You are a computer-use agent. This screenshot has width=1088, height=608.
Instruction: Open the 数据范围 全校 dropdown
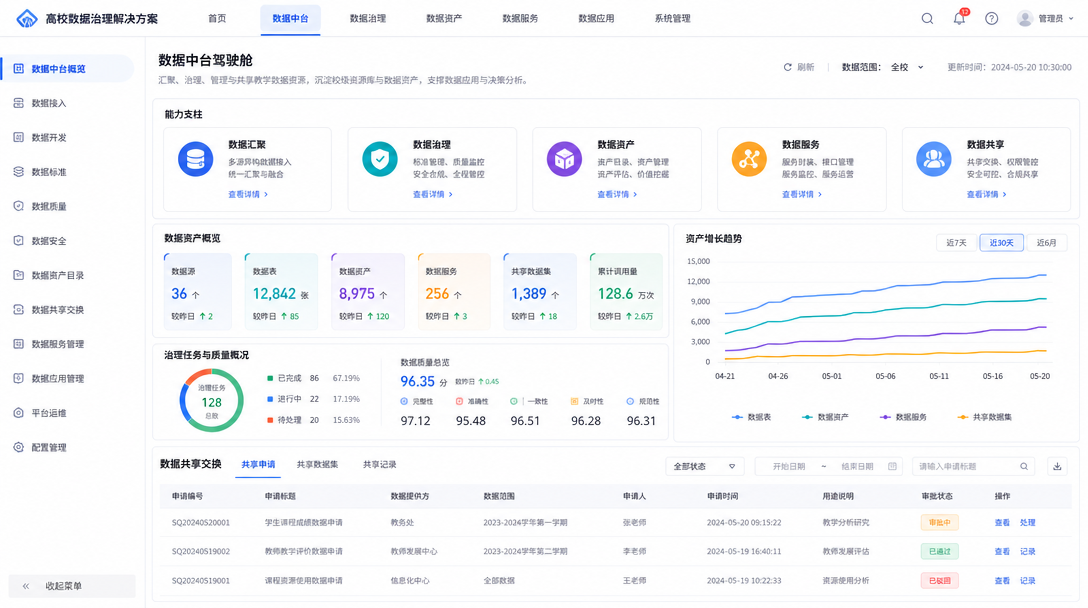point(908,67)
